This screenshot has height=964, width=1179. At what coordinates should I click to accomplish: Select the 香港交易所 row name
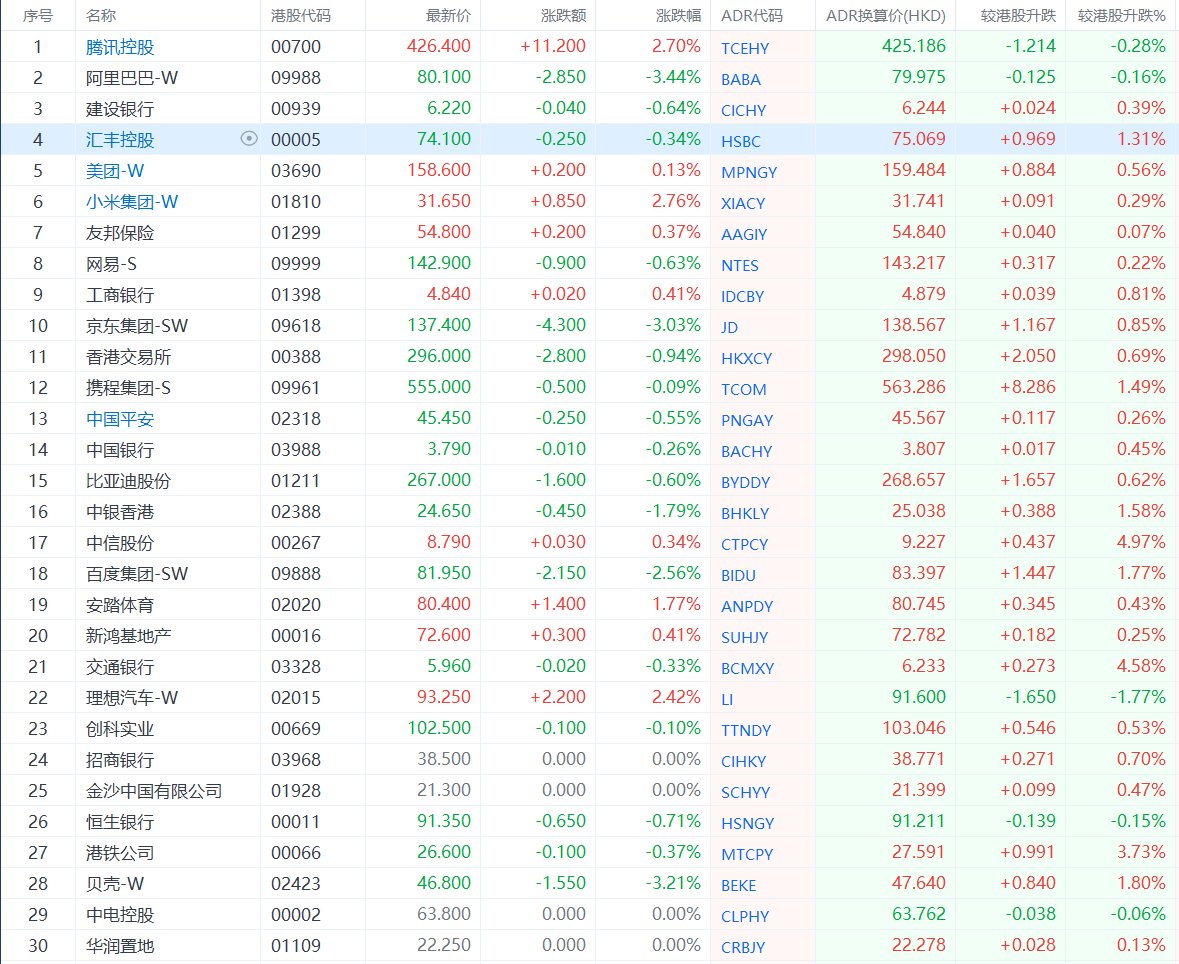(128, 356)
